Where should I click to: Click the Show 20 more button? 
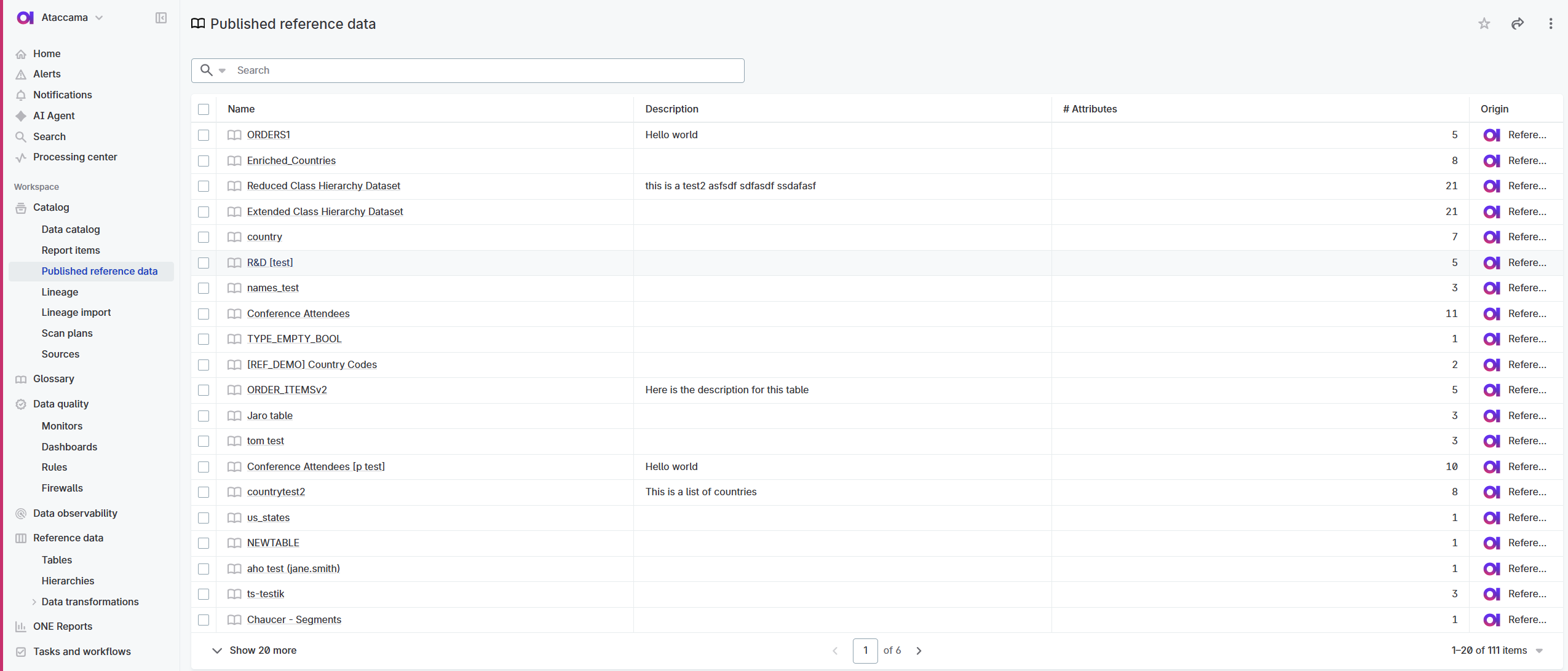coord(263,650)
